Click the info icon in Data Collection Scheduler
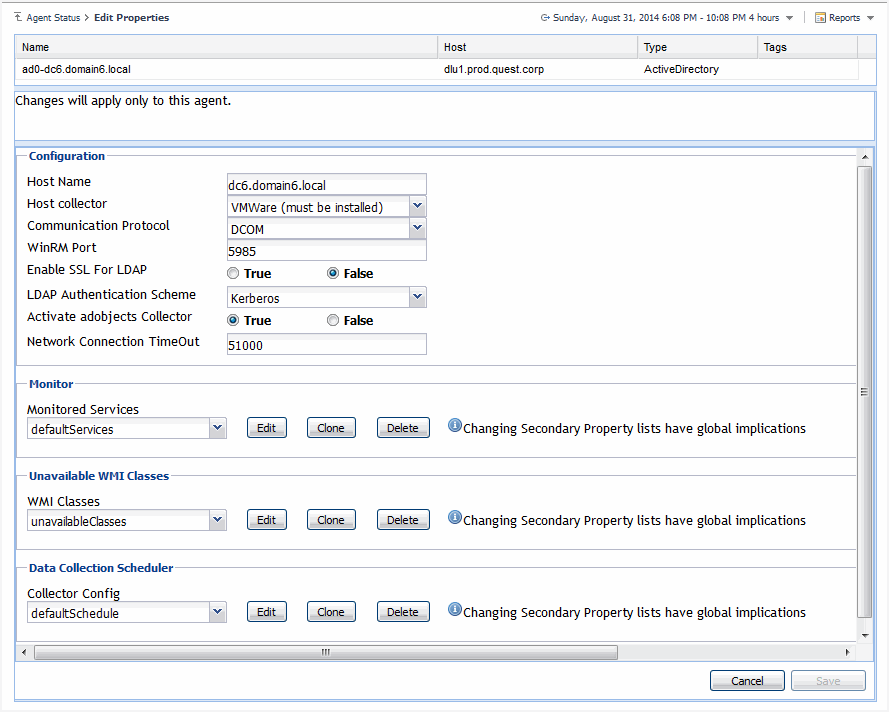889x712 pixels. [454, 610]
